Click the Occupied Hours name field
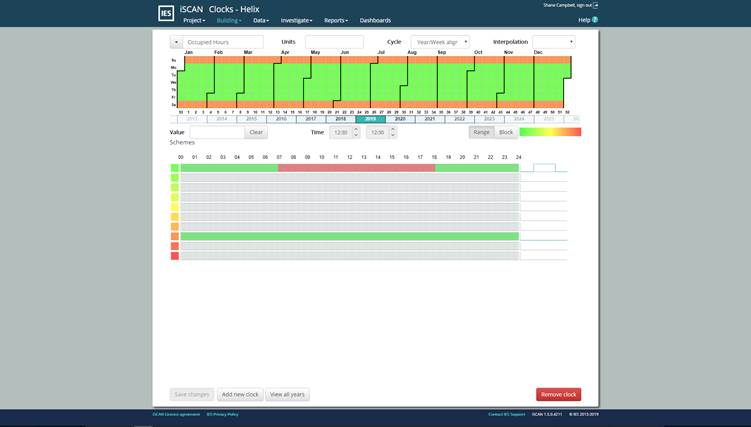The image size is (751, 427). pos(223,42)
